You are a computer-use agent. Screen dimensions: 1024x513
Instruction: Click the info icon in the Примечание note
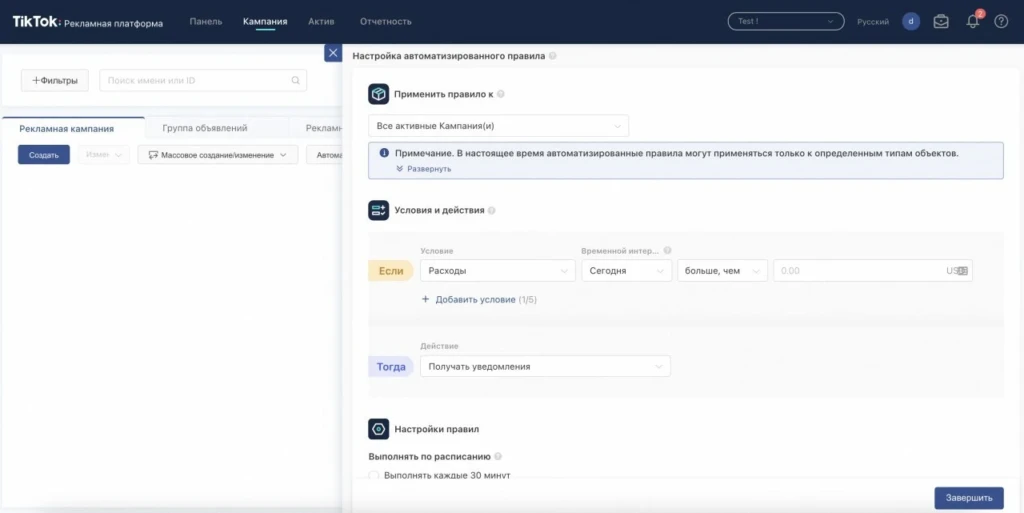(x=384, y=153)
